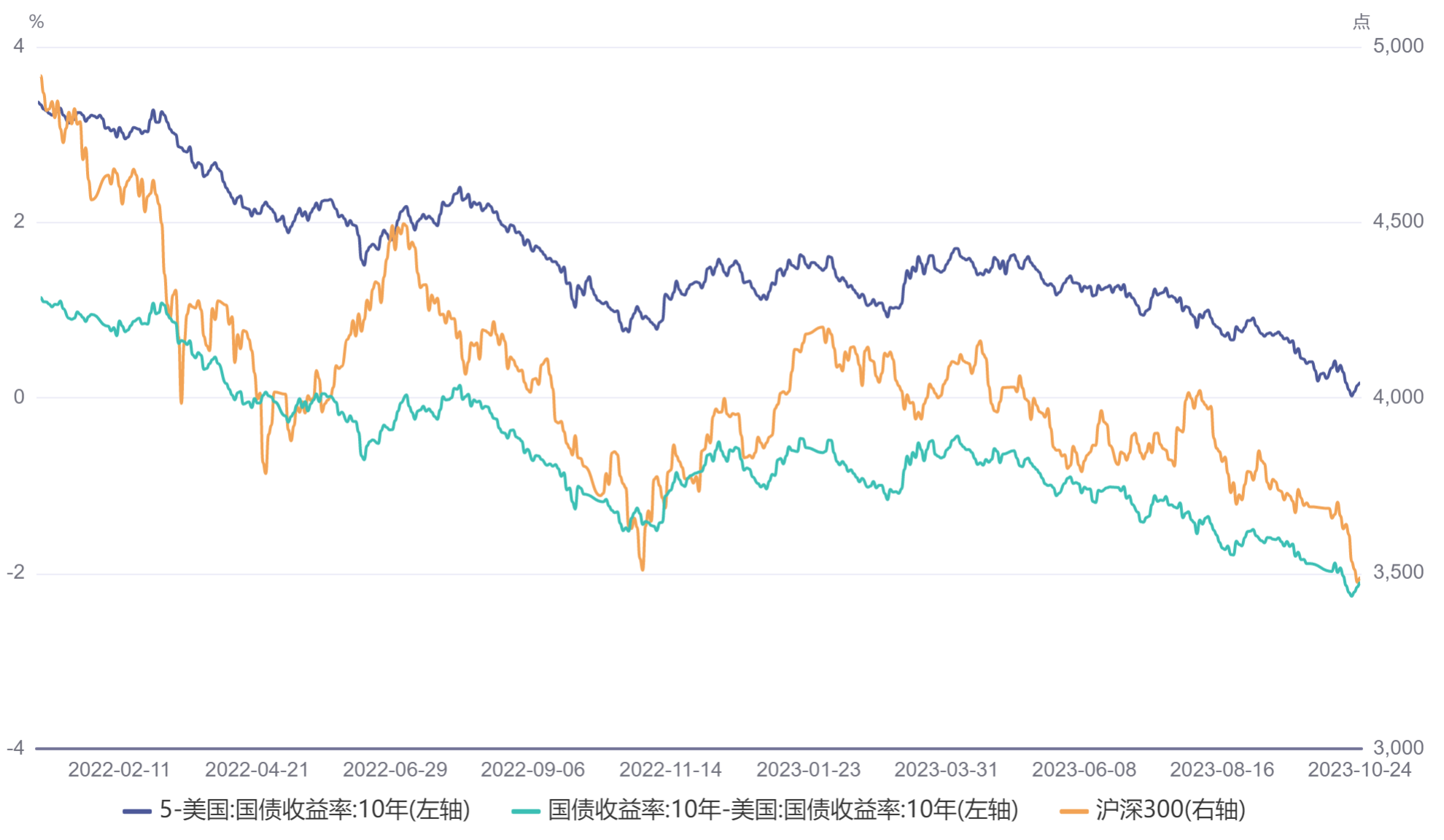This screenshot has height=840, width=1444.
Task: Click the 3,500 right axis label
Action: coord(1397,572)
